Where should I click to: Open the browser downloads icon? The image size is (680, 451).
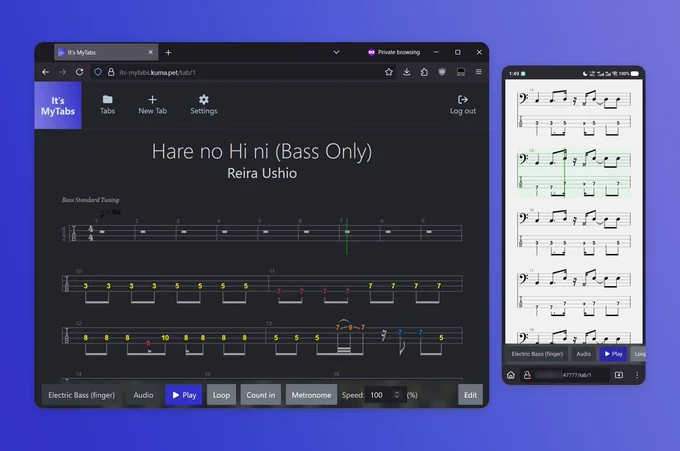tap(406, 72)
